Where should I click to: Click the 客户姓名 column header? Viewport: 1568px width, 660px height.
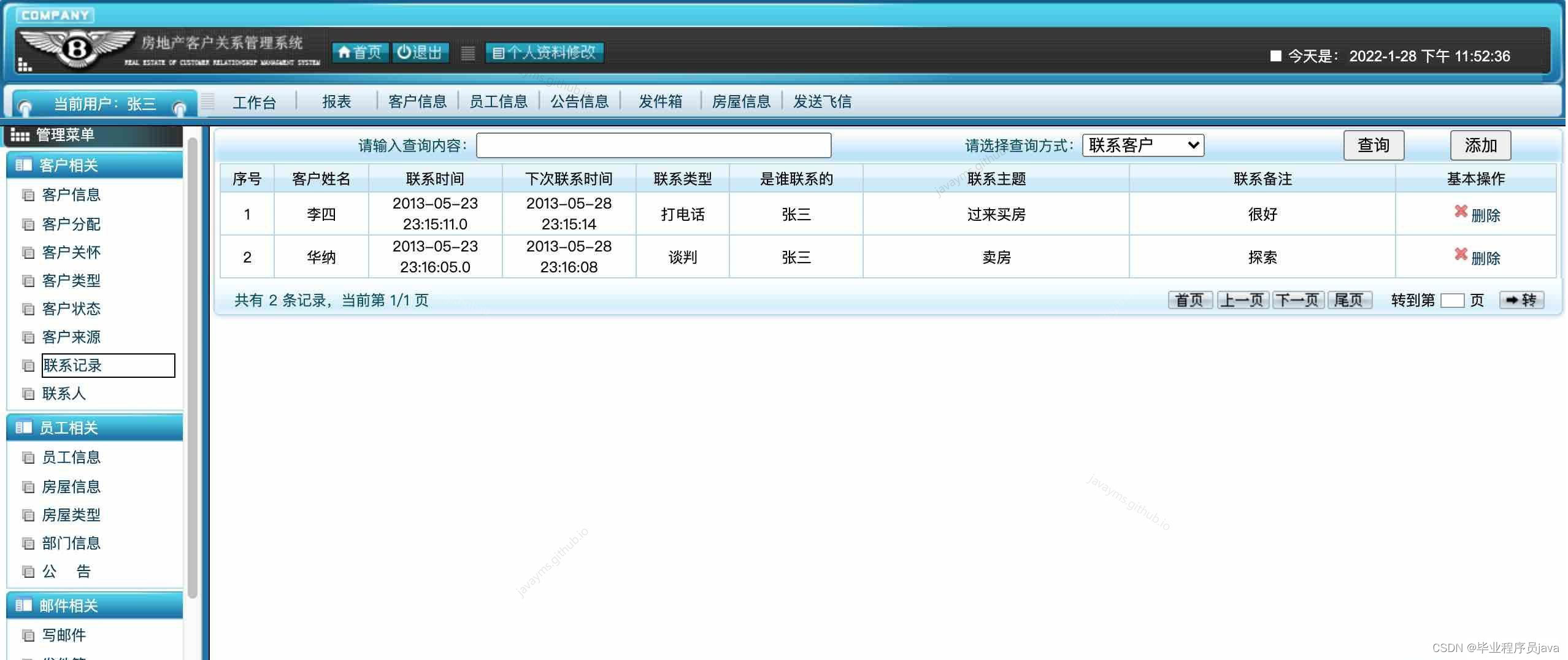tap(321, 178)
